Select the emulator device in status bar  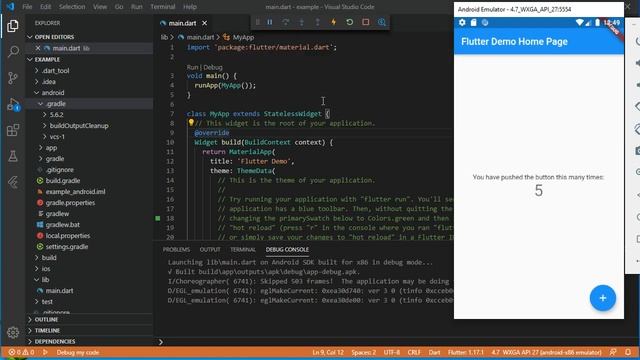[547, 352]
